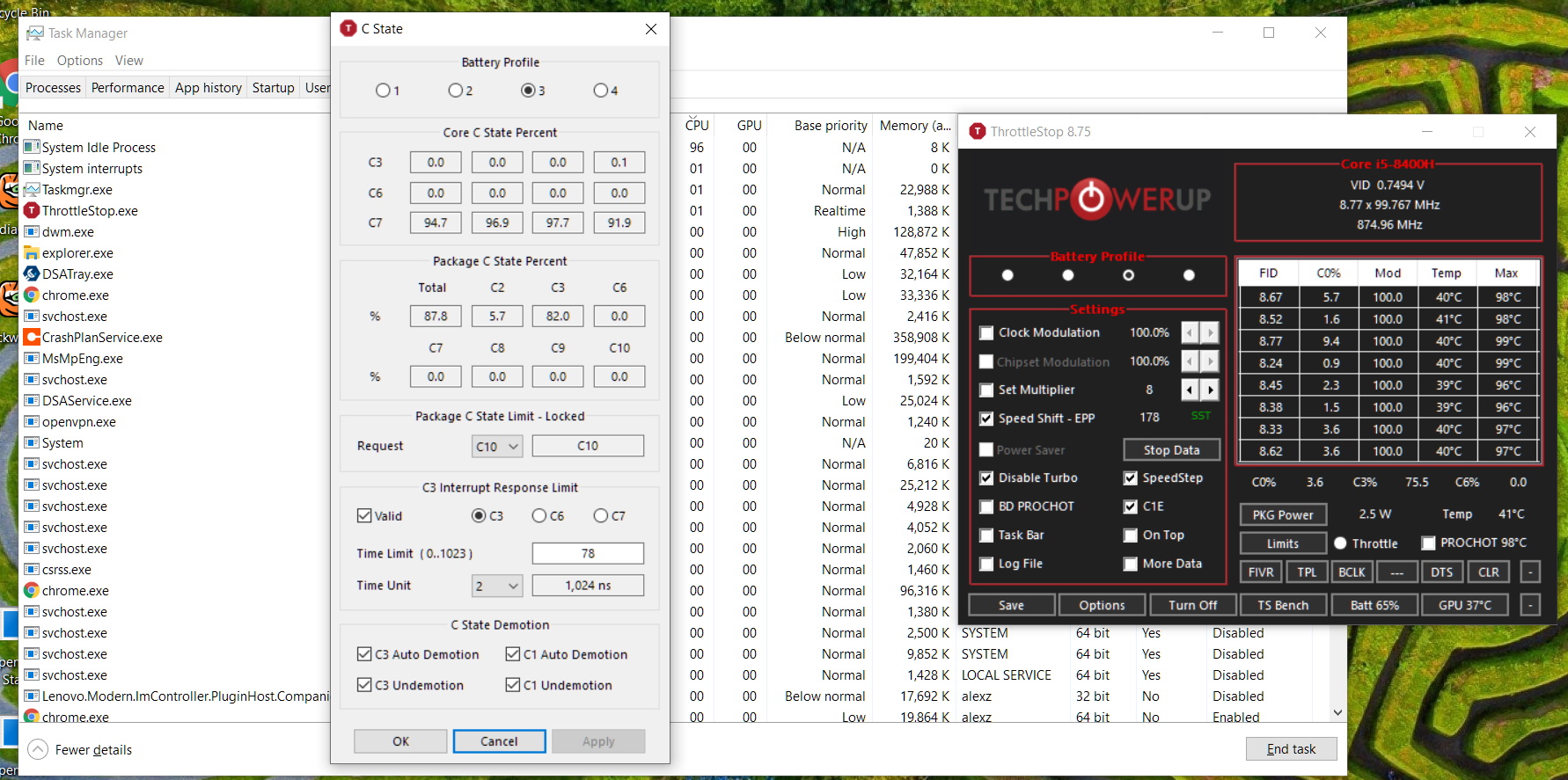
Task: Open ThrottleStop Options button
Action: (x=1102, y=605)
